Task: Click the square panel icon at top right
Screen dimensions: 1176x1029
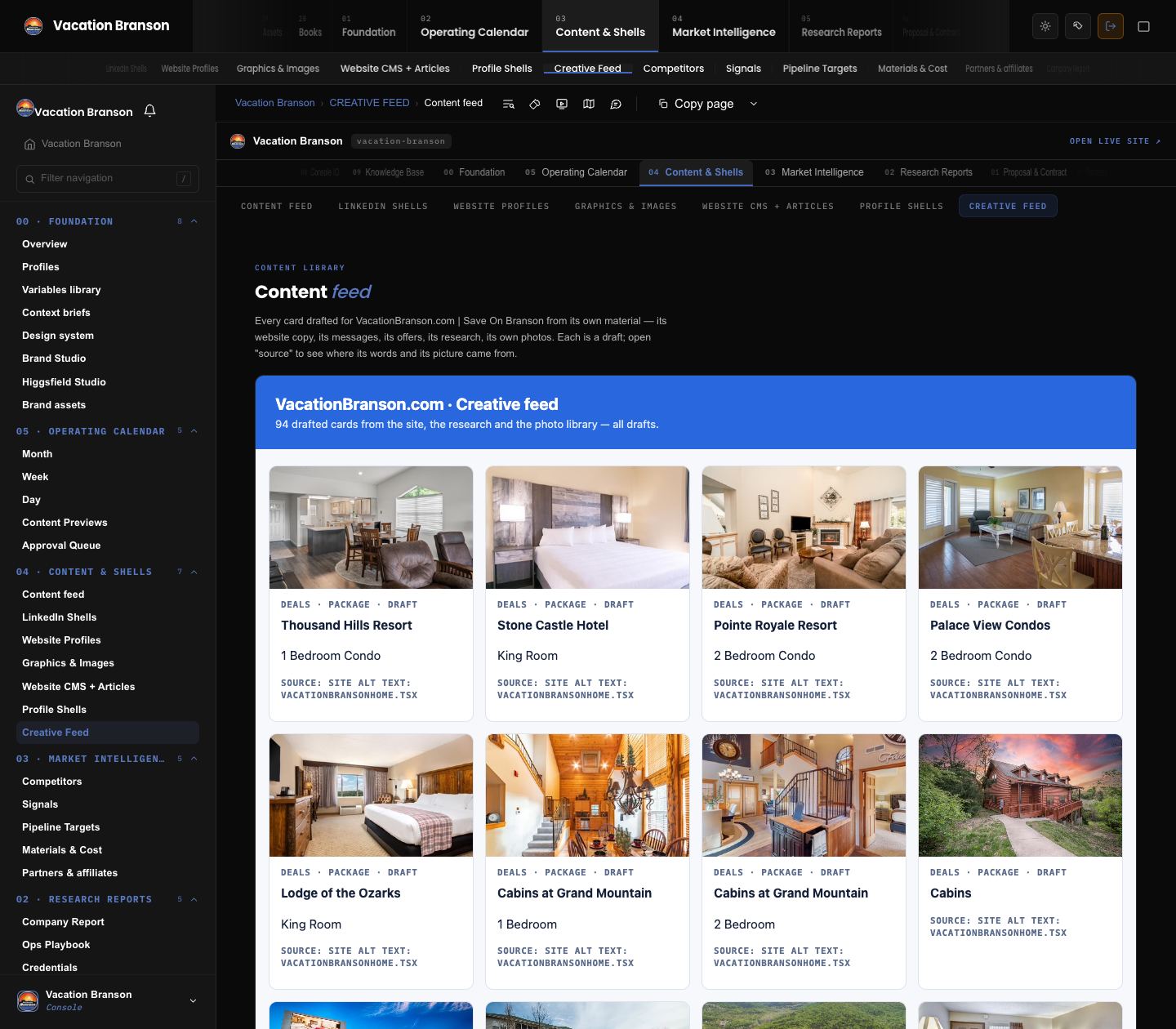Action: [1143, 26]
